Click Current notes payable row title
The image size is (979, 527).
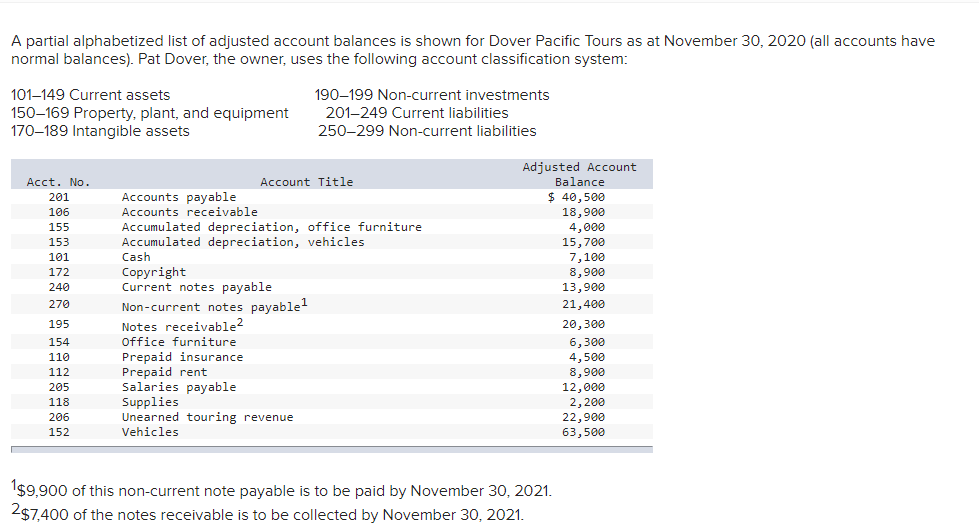pos(196,287)
